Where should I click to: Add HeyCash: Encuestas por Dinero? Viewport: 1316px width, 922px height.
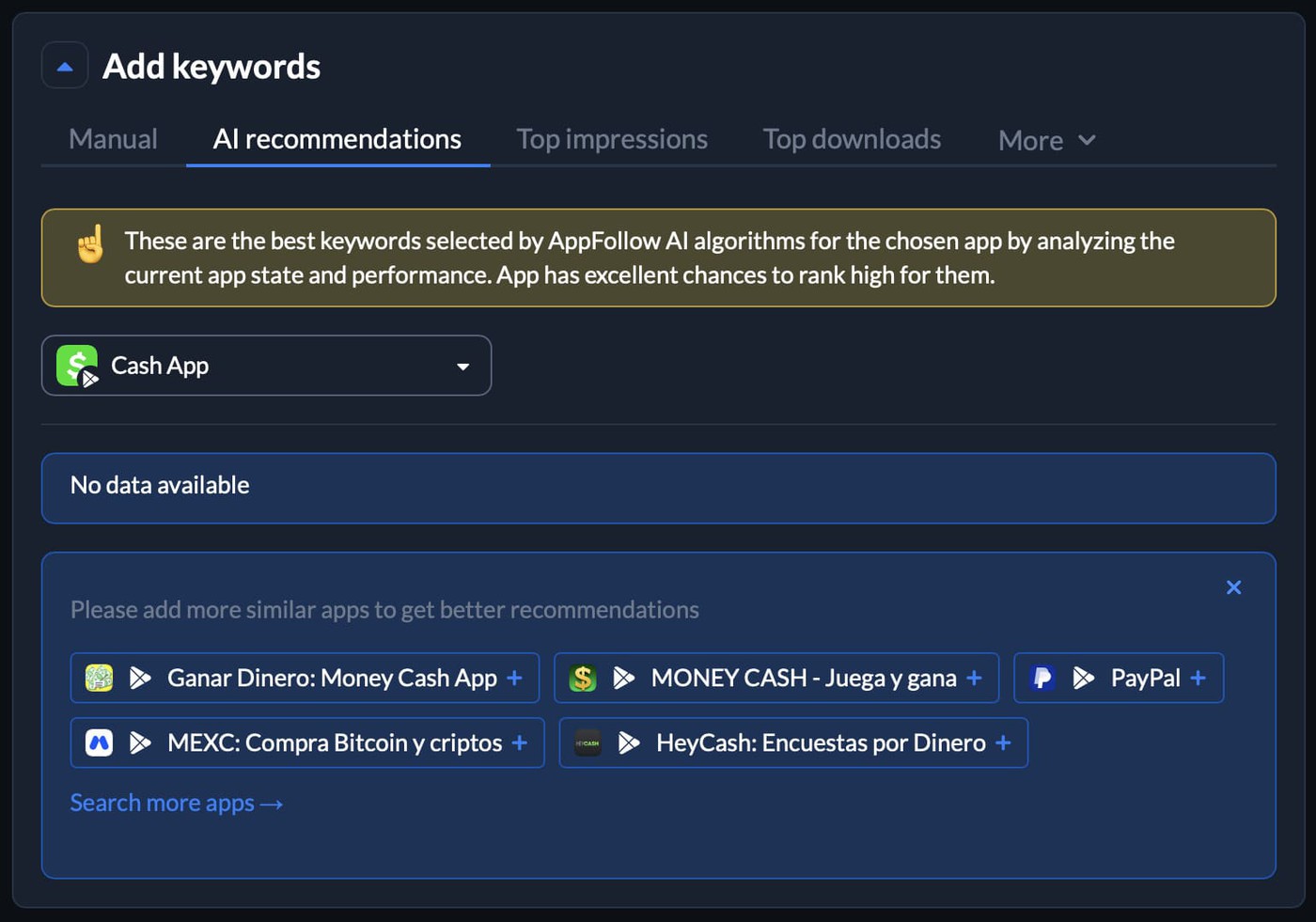click(x=793, y=742)
